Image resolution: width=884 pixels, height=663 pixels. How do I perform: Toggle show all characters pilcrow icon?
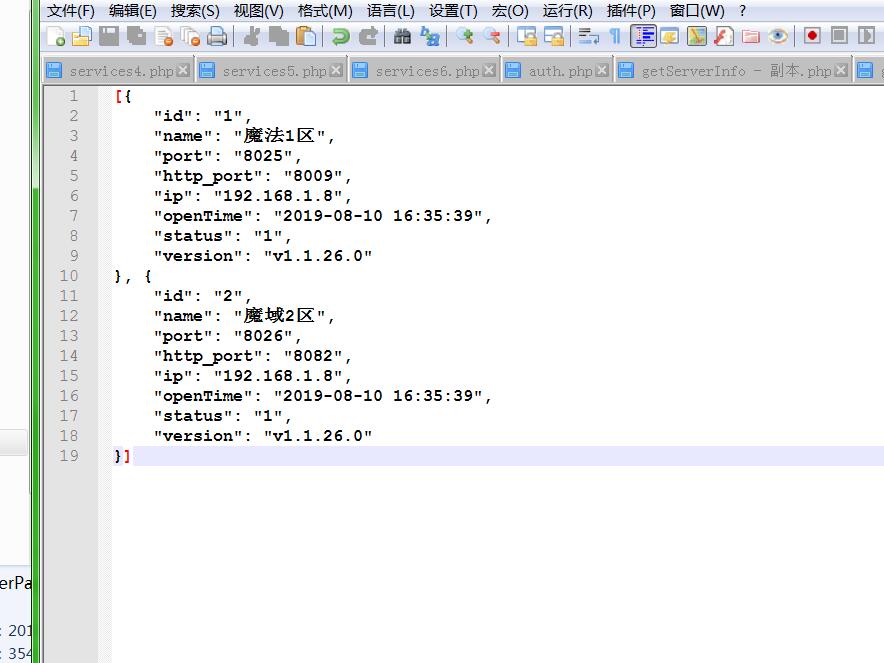tap(615, 37)
